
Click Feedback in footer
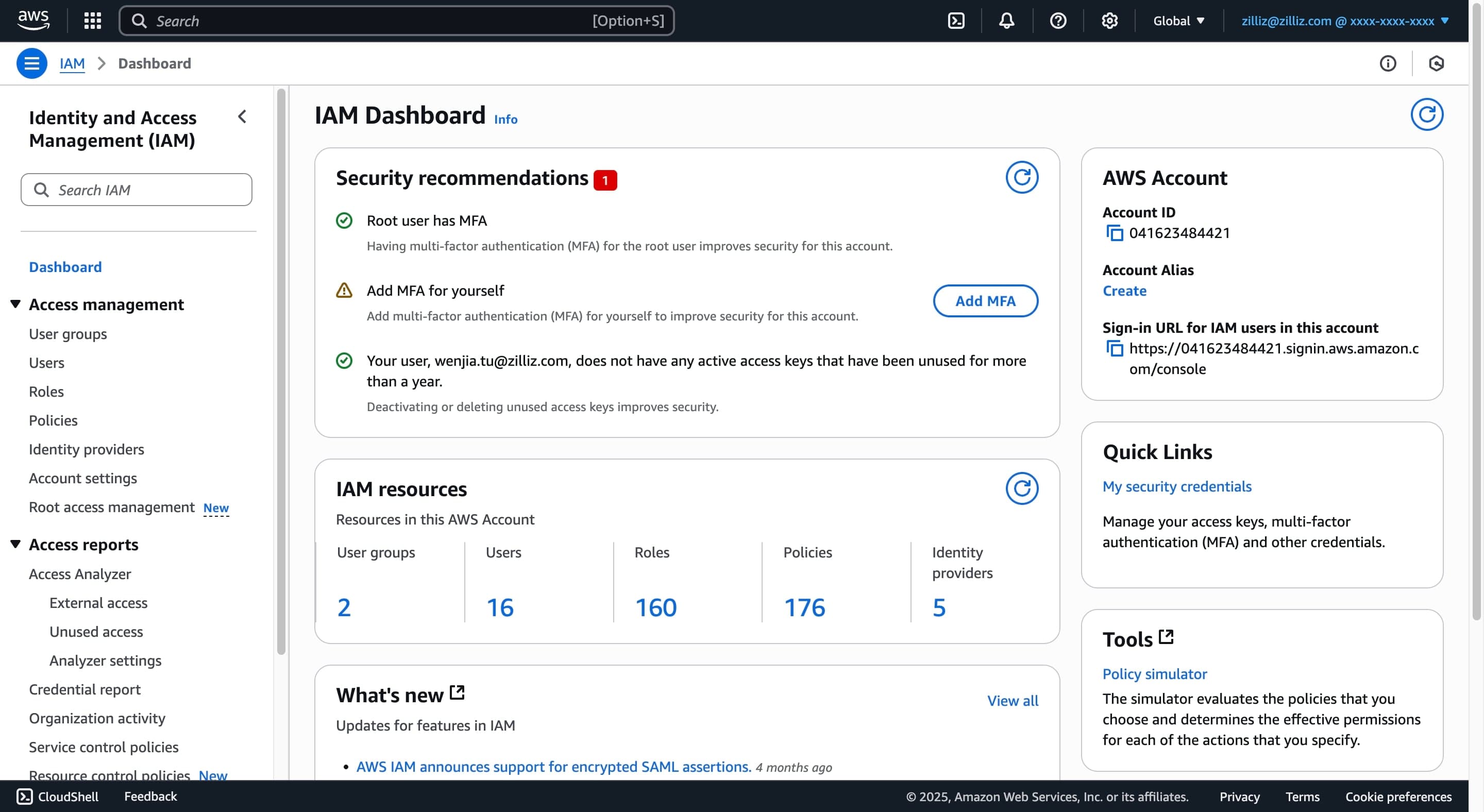[150, 797]
